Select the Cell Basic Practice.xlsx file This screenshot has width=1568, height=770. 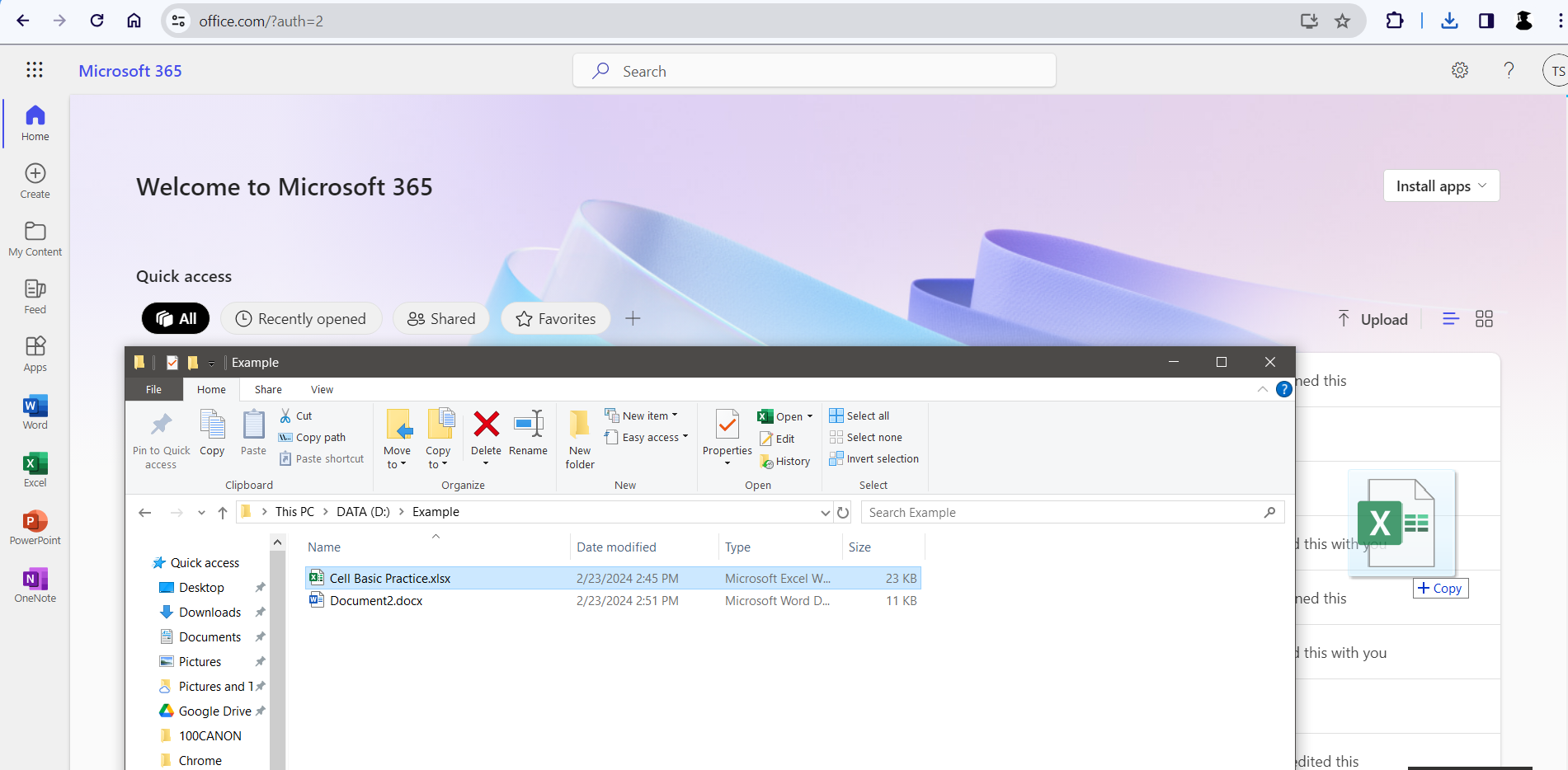pyautogui.click(x=613, y=578)
